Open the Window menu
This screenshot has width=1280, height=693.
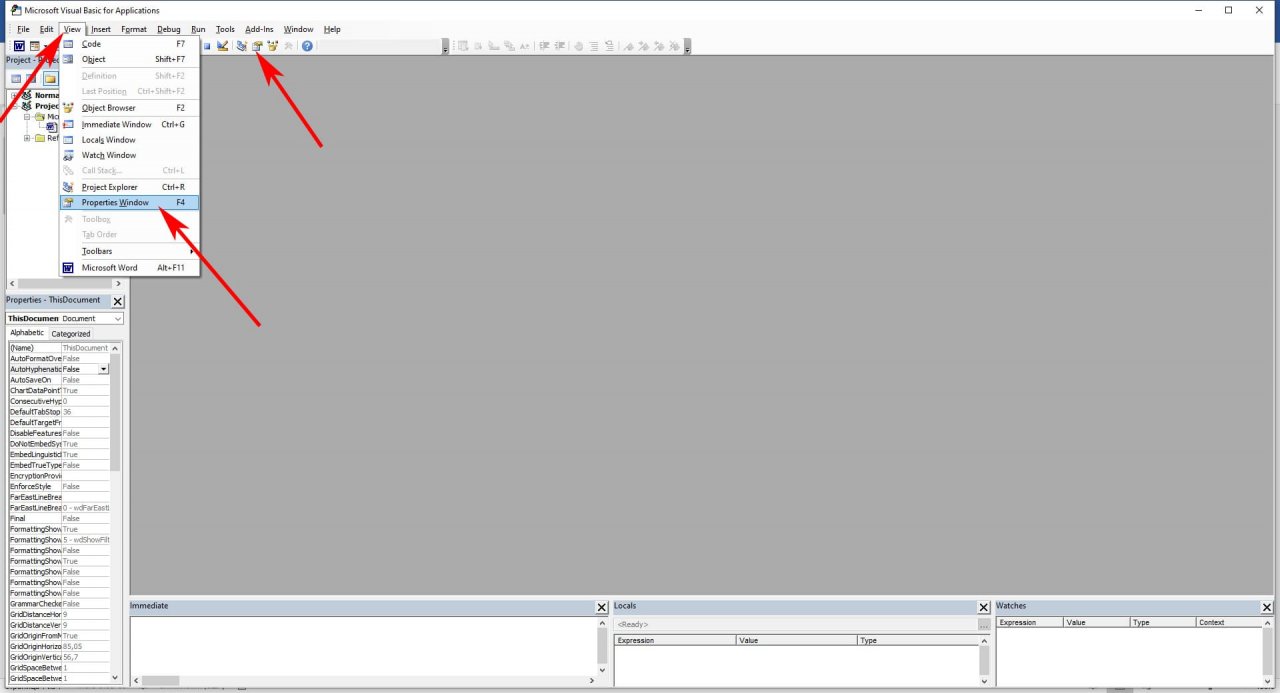click(298, 29)
